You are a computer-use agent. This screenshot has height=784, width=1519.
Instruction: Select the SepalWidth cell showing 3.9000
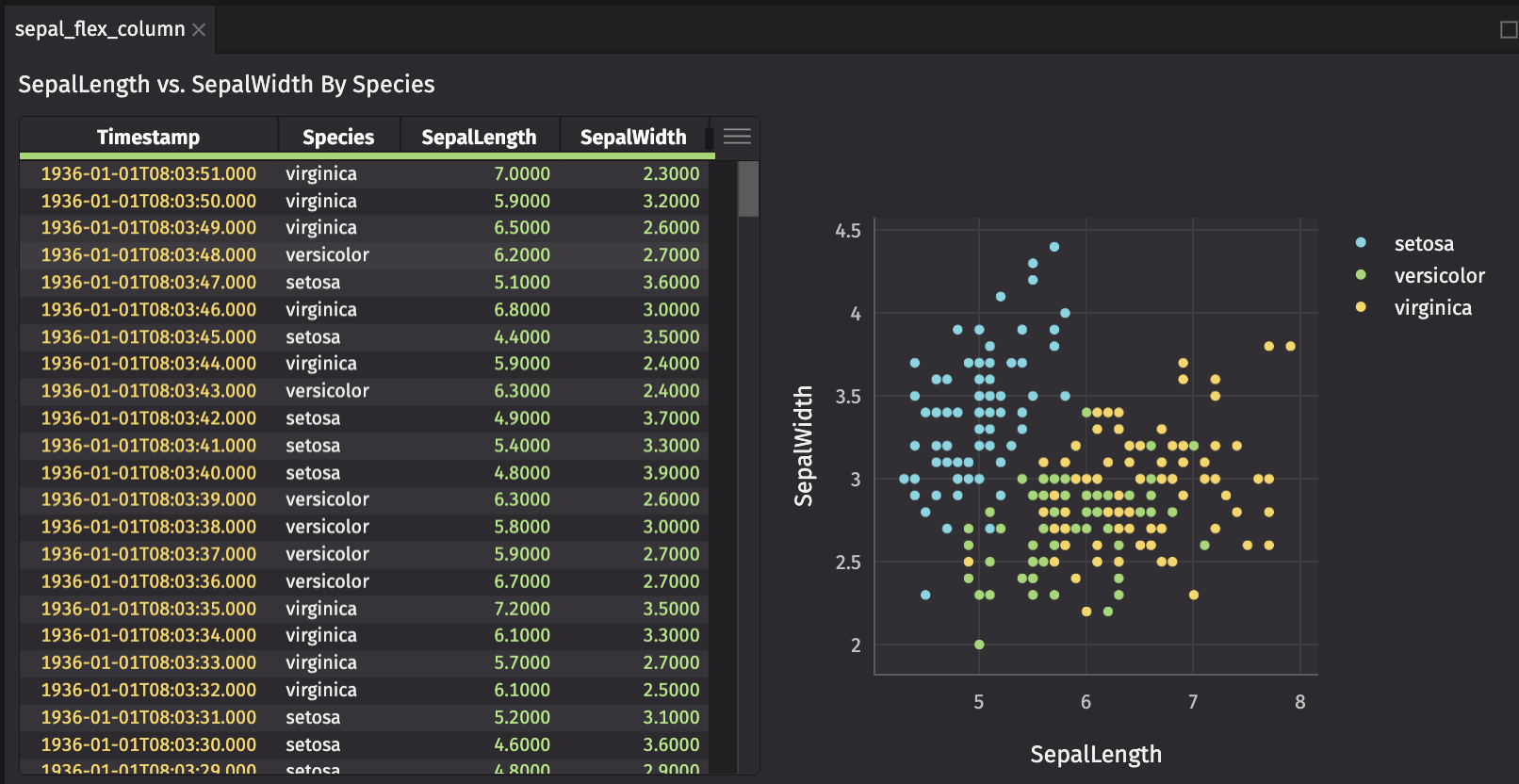(x=671, y=473)
